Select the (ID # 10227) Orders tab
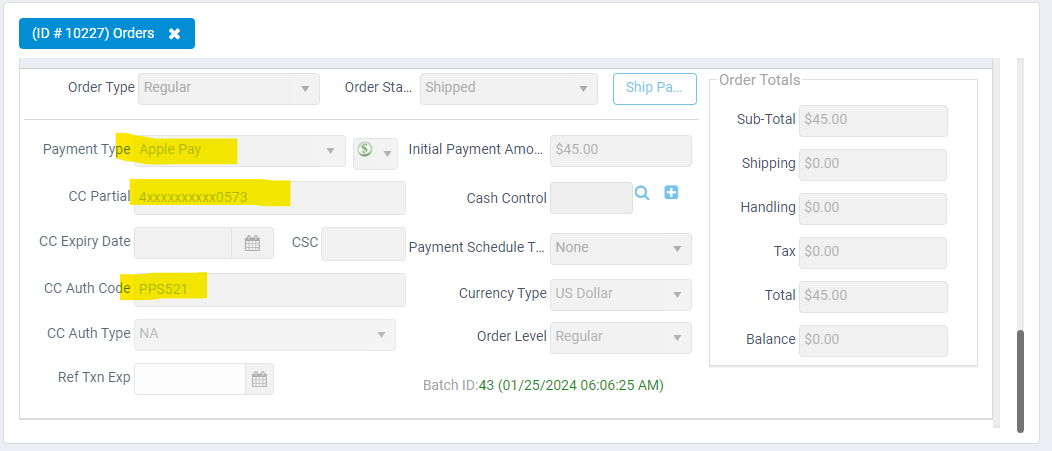This screenshot has width=1052, height=451. [93, 34]
